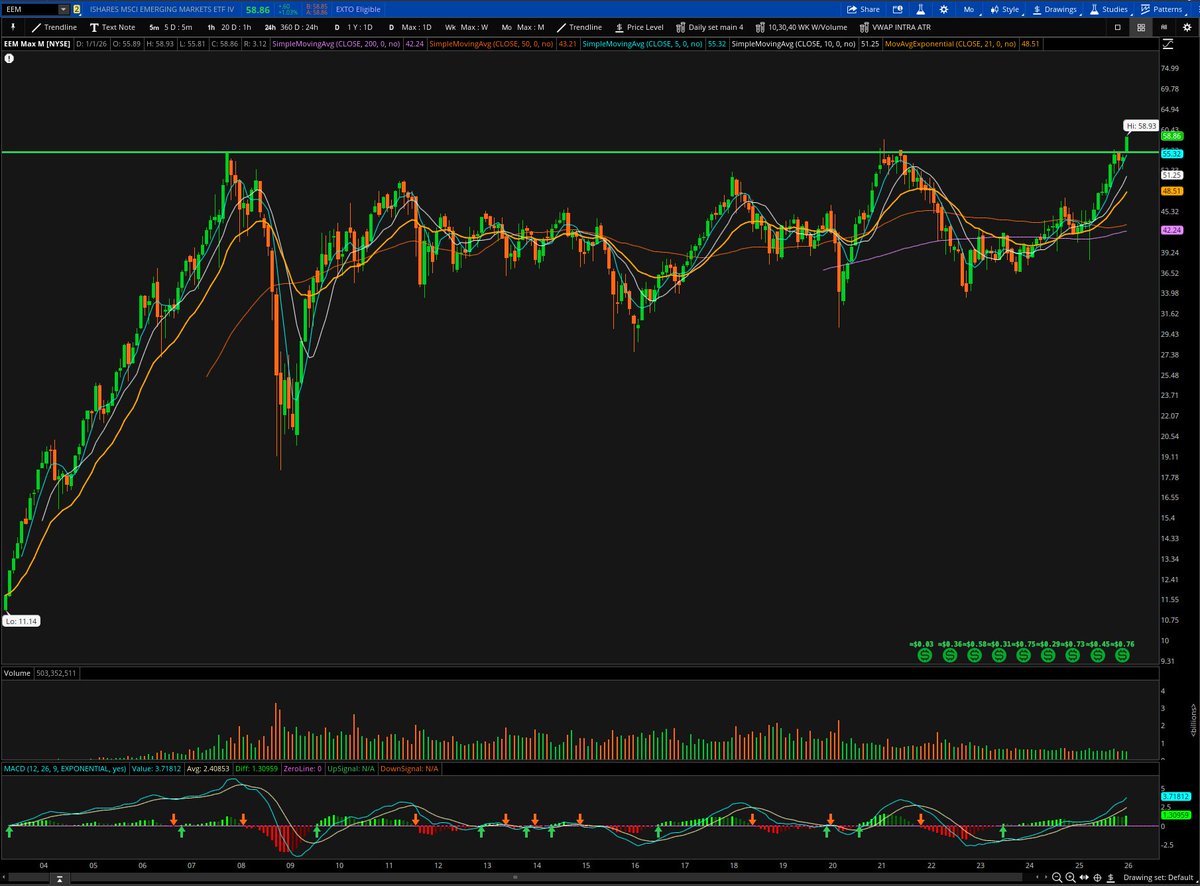The height and width of the screenshot is (886, 1200).
Task: Open the EEM symbol dropdown arrow
Action: 63,9
